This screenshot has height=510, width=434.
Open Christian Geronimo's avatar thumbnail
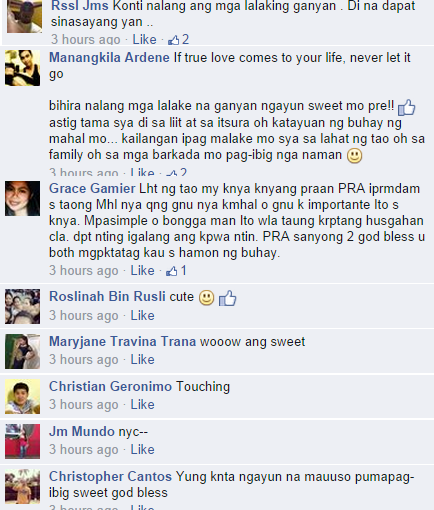22,396
